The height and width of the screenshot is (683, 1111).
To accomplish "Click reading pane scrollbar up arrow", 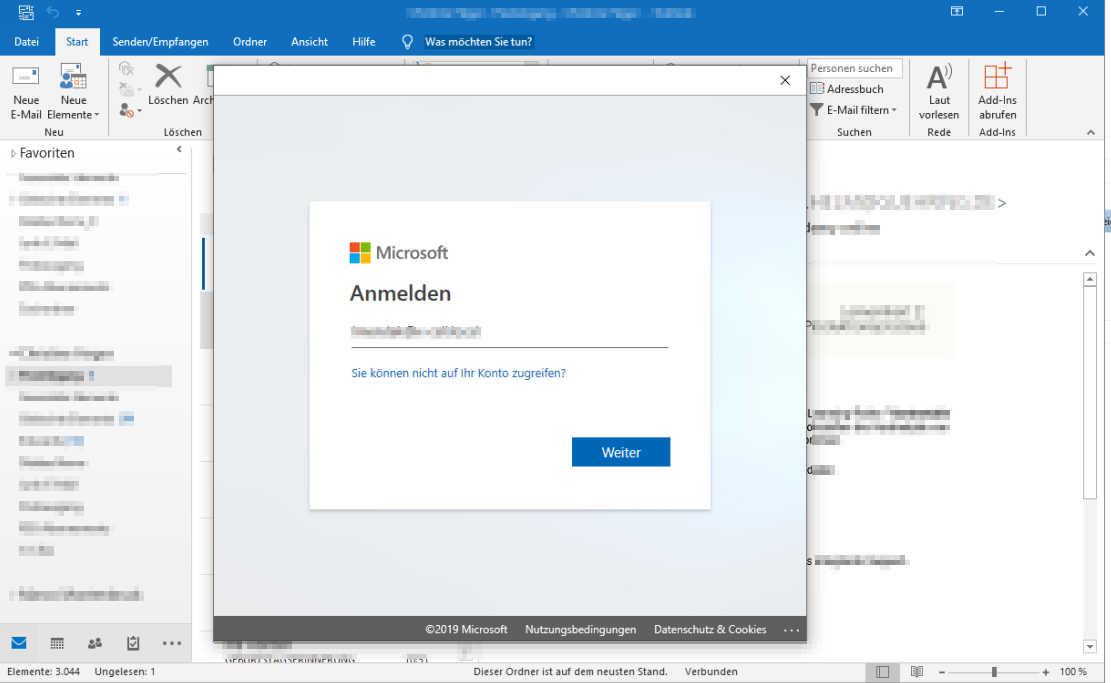I will coord(1090,279).
